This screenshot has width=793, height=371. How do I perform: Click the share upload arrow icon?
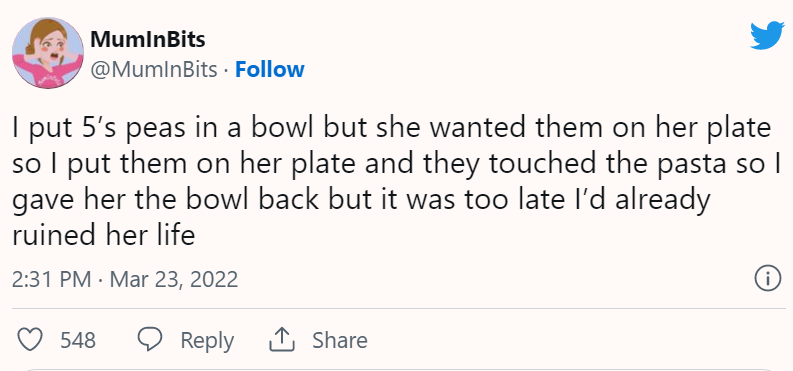(282, 340)
